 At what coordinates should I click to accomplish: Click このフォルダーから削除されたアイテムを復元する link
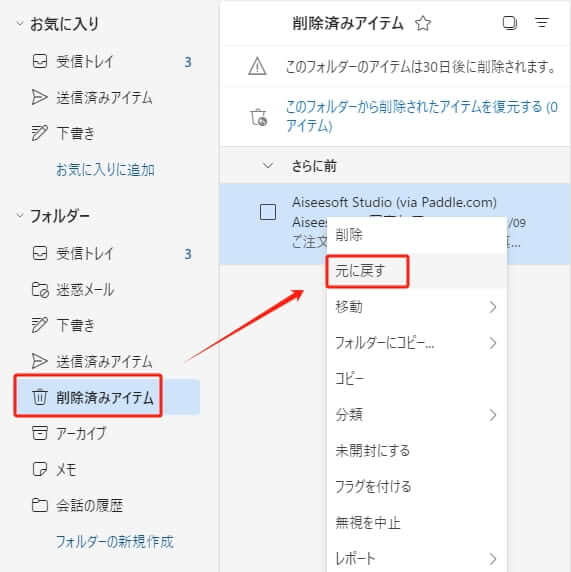tap(422, 116)
